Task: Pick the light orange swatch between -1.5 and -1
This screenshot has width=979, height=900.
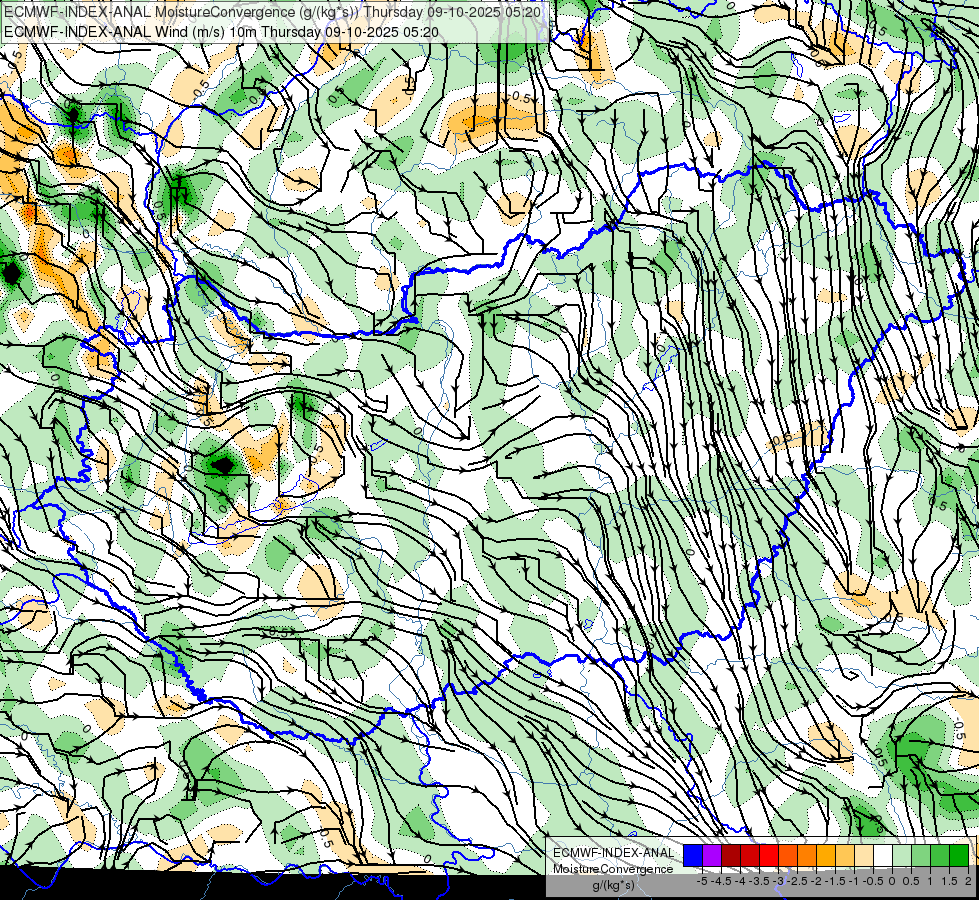Action: (845, 856)
